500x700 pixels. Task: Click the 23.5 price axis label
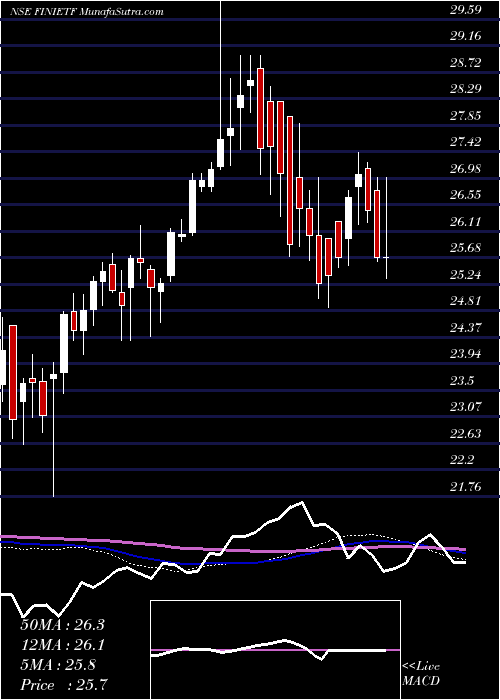pyautogui.click(x=462, y=381)
